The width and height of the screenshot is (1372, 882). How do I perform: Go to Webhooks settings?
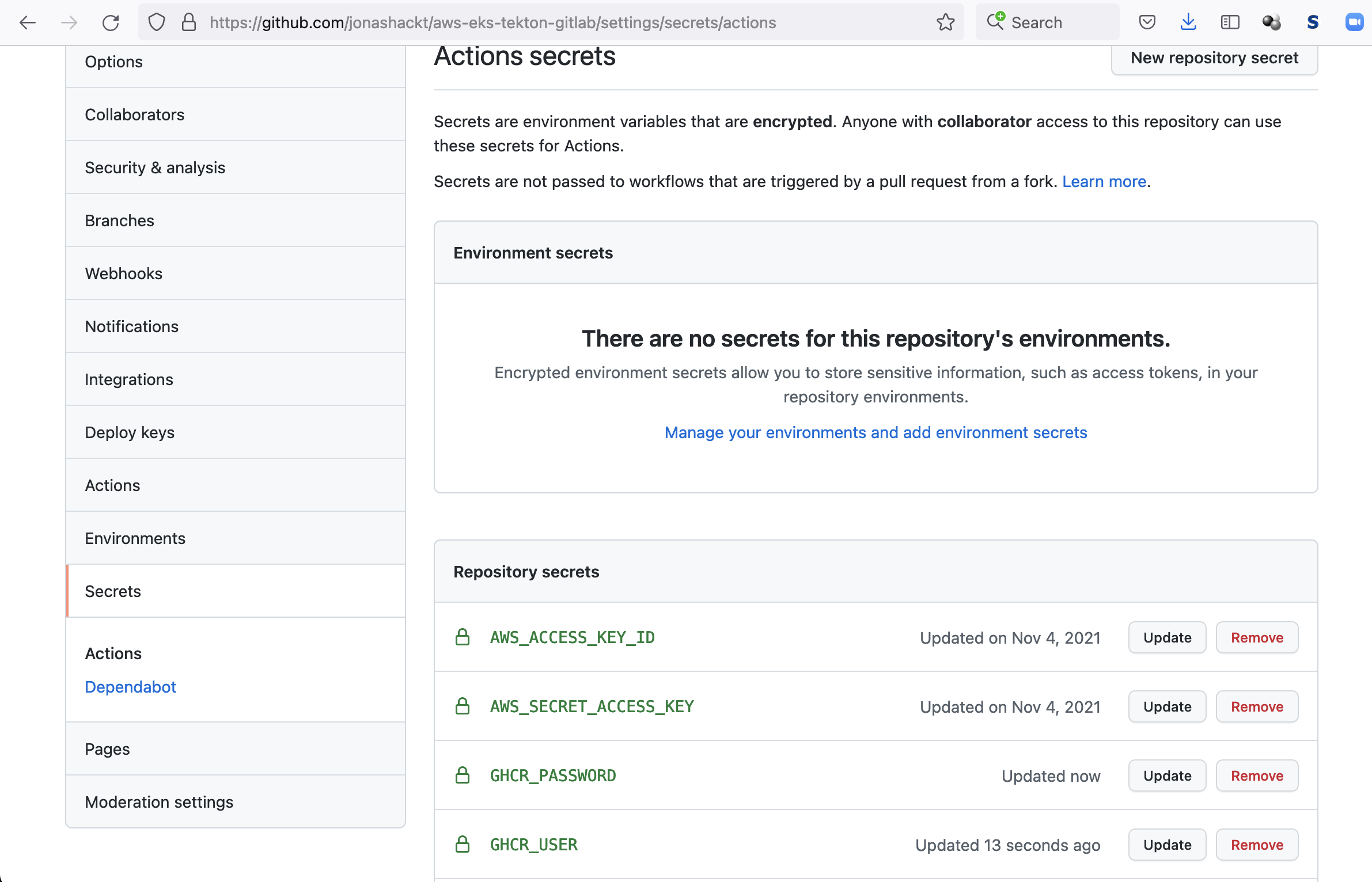coord(124,273)
